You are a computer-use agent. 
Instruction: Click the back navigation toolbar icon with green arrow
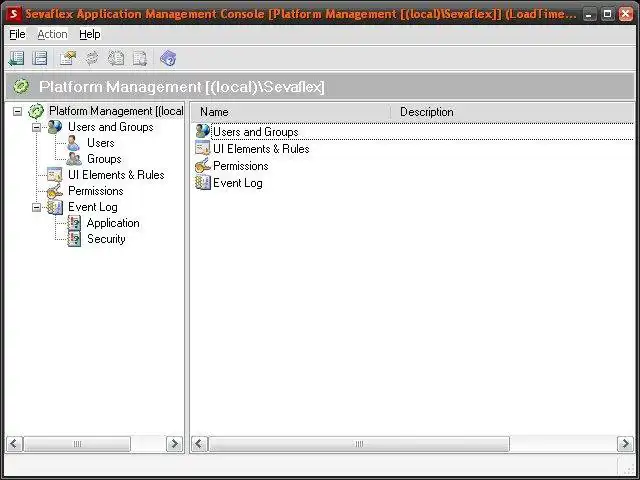[x=17, y=58]
